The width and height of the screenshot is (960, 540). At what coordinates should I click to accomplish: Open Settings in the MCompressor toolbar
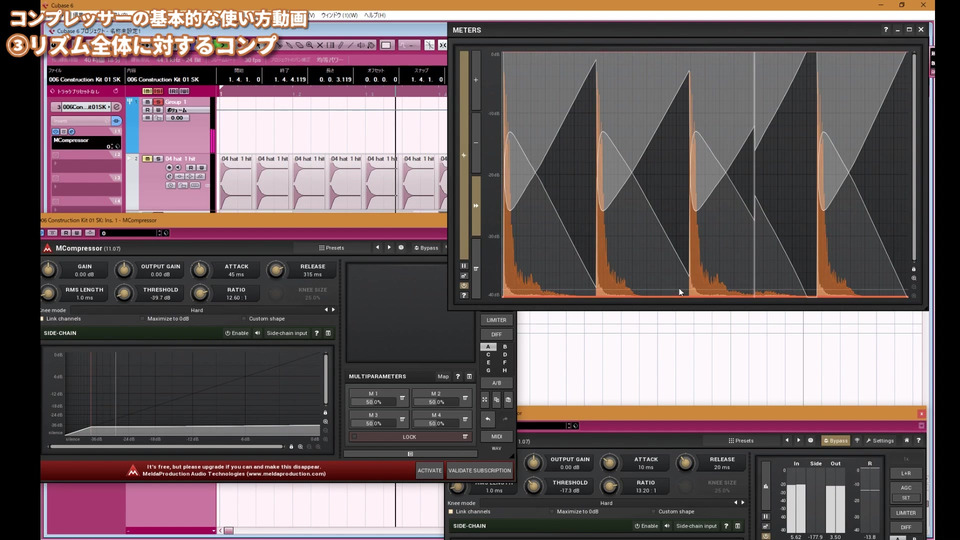pos(880,440)
